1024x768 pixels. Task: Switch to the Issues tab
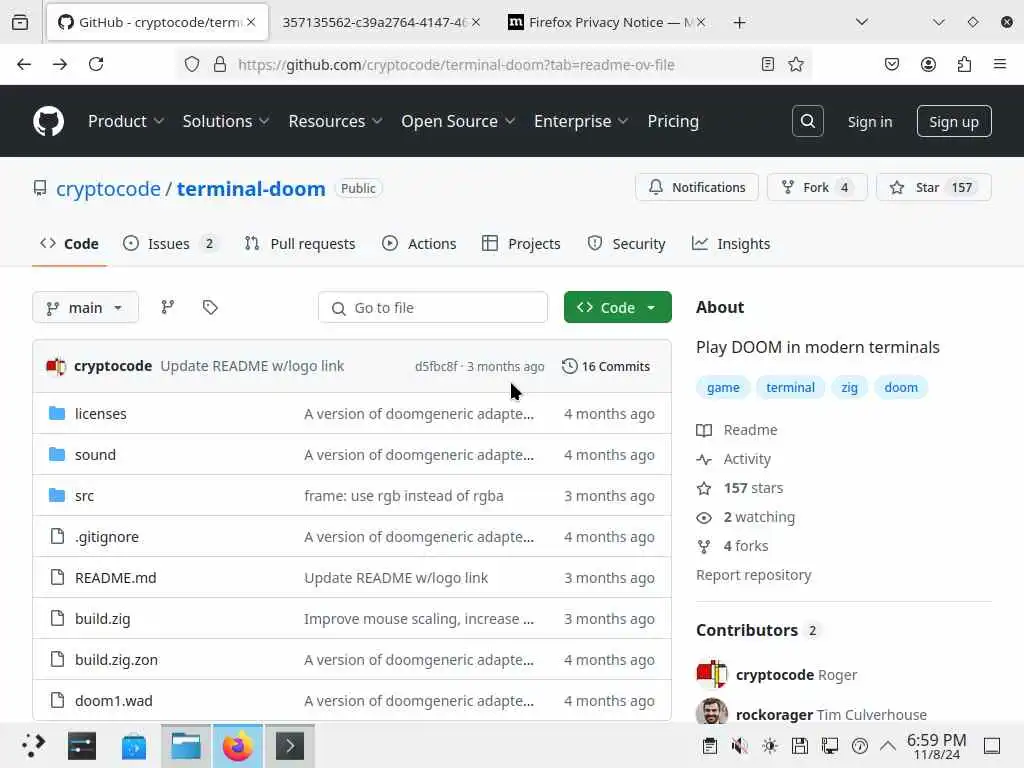coord(170,244)
